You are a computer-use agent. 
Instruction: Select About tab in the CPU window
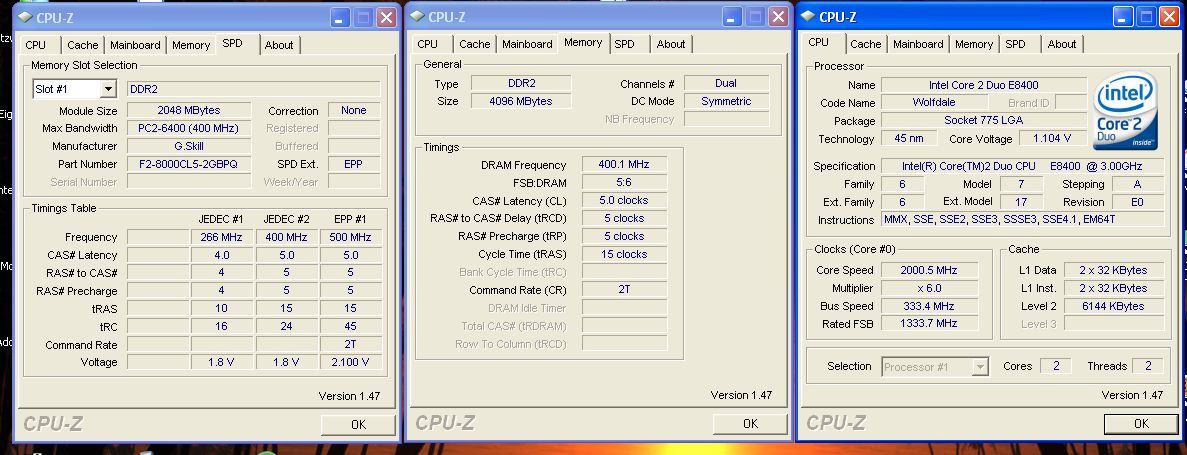tap(1061, 45)
